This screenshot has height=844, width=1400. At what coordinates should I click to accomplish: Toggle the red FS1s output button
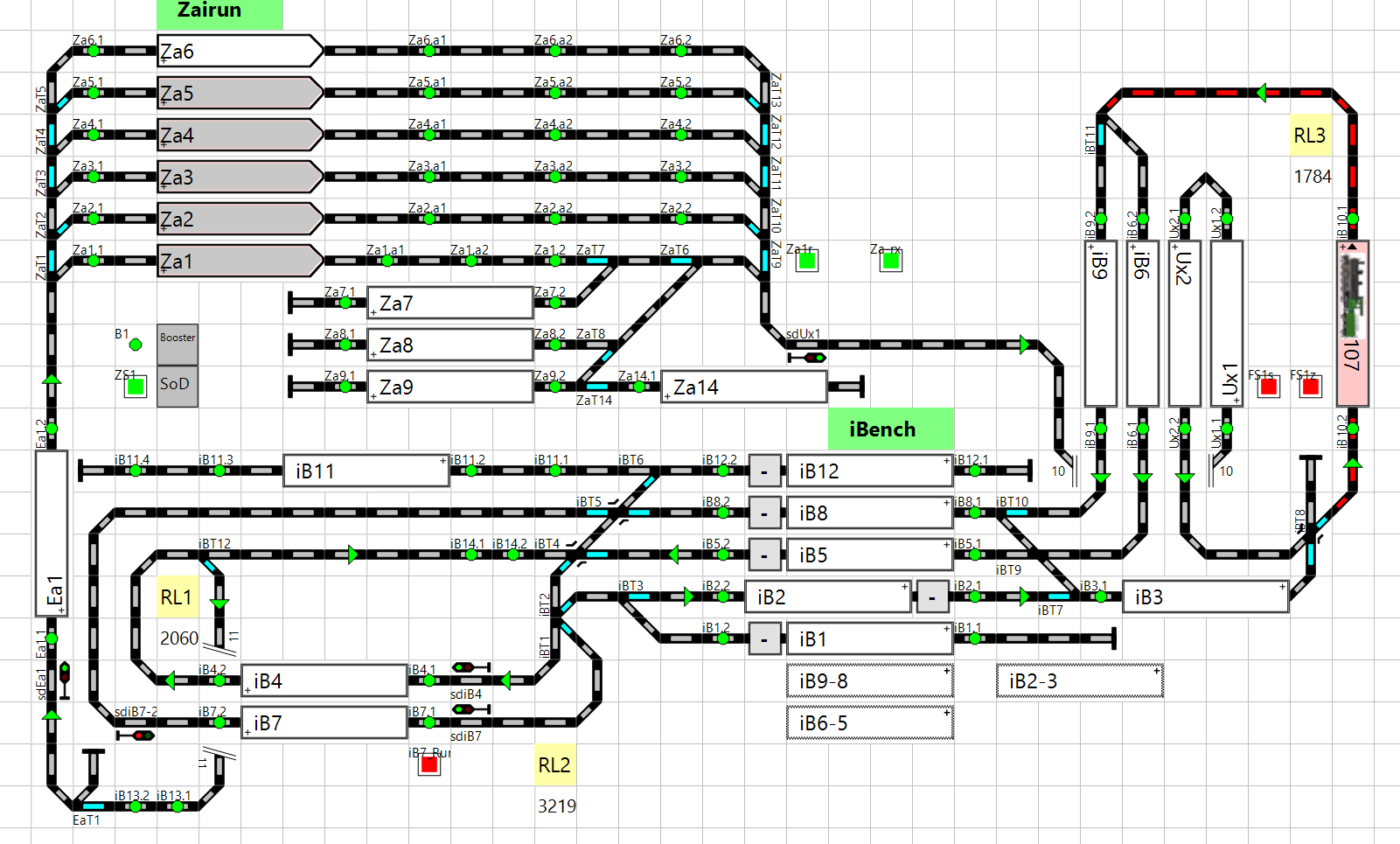[1268, 387]
